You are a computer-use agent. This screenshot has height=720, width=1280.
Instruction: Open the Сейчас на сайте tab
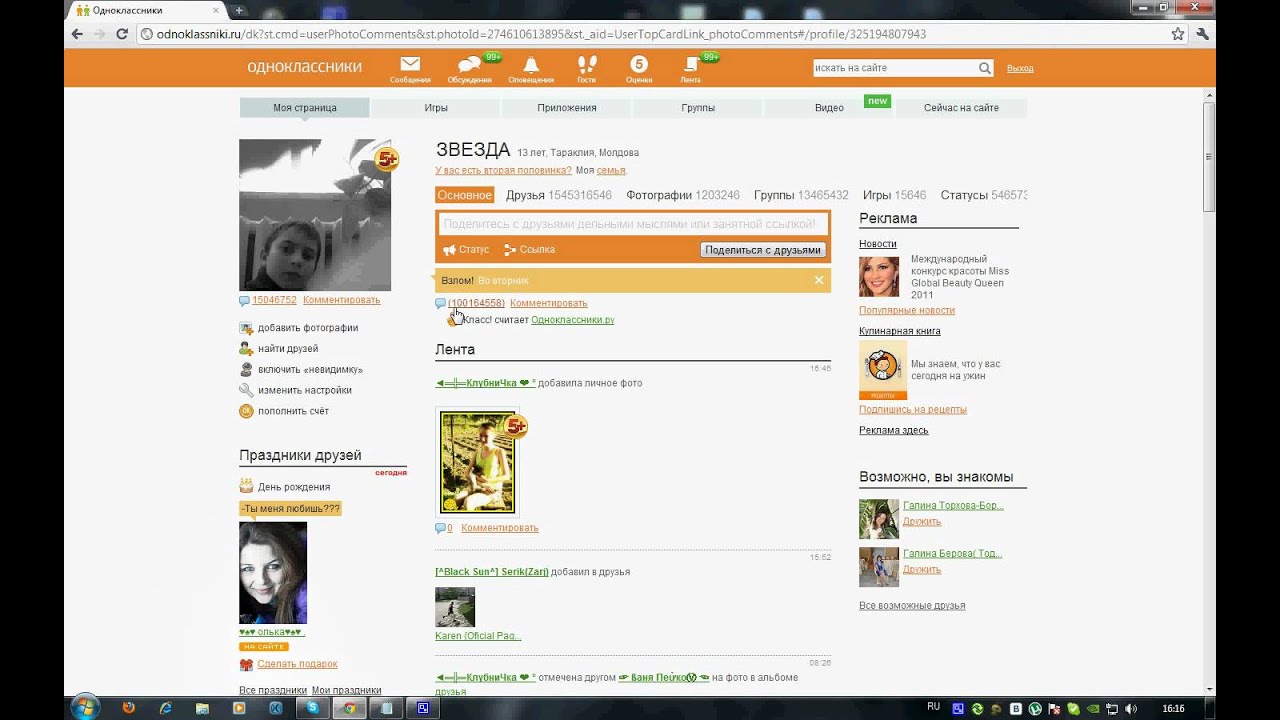pyautogui.click(x=961, y=107)
